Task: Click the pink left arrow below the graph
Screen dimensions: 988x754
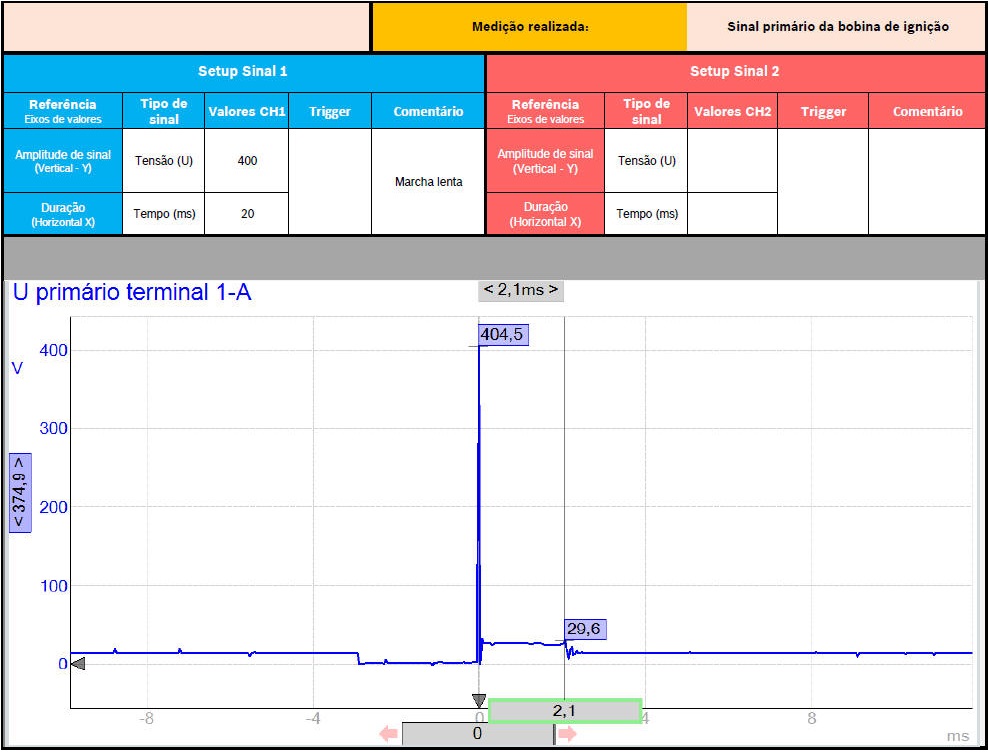Action: (x=388, y=735)
